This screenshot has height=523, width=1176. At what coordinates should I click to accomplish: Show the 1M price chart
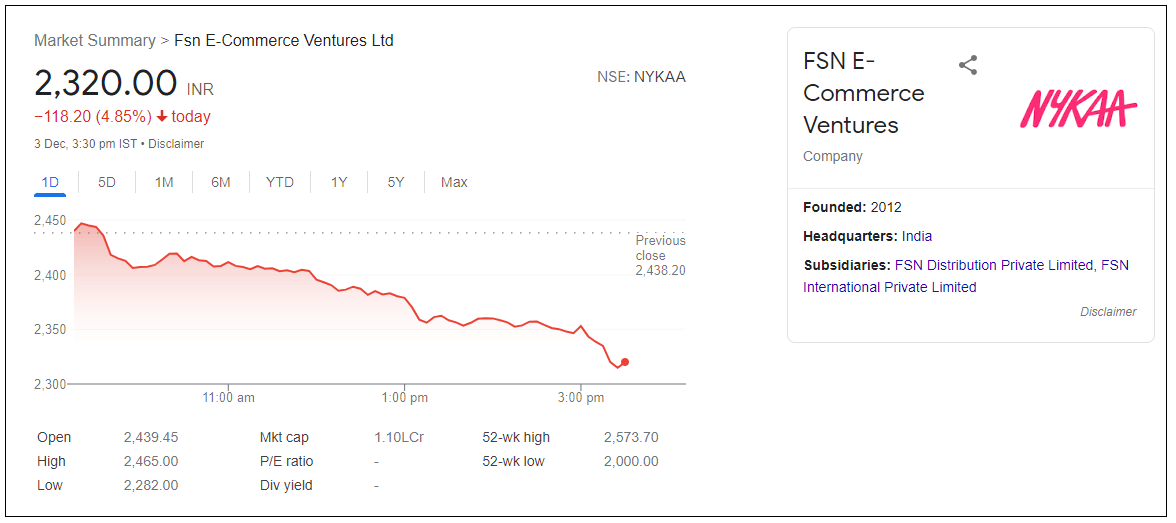(164, 182)
